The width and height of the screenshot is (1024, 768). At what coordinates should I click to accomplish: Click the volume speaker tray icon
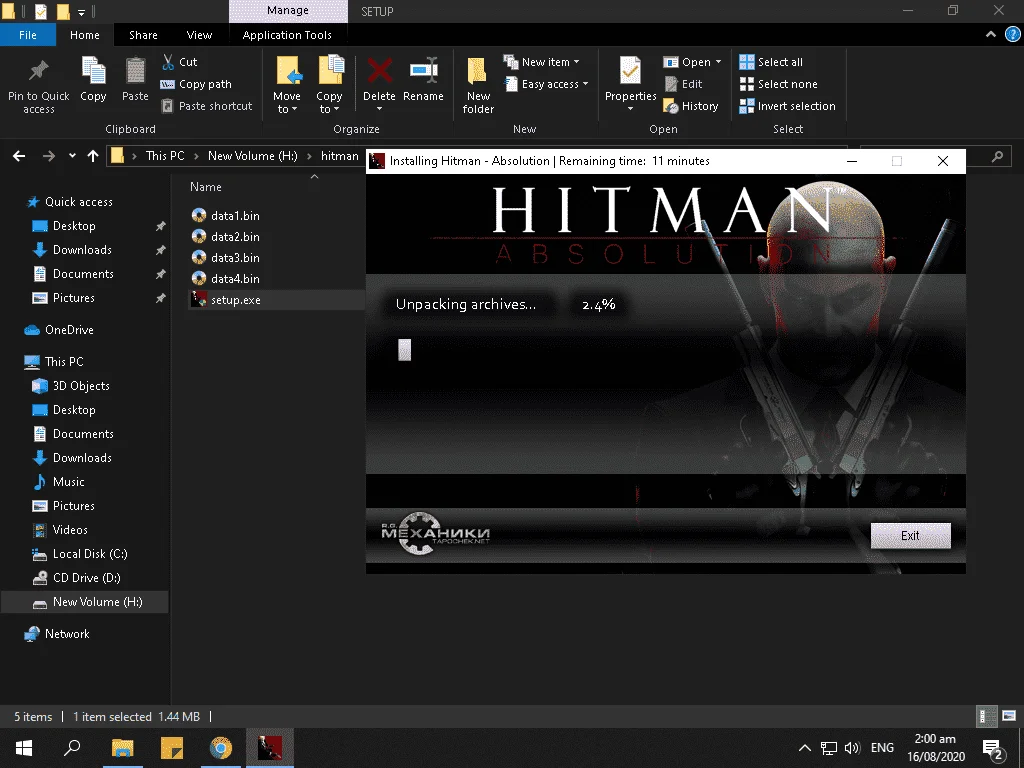point(852,748)
